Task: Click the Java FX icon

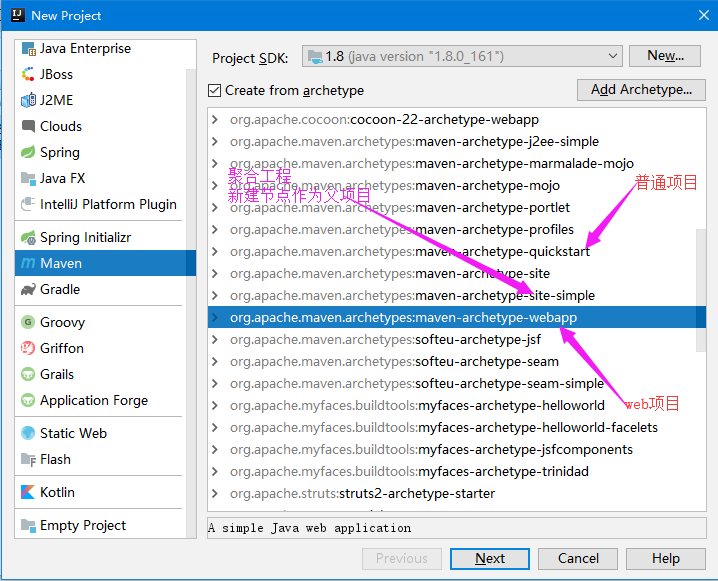Action: [x=28, y=178]
